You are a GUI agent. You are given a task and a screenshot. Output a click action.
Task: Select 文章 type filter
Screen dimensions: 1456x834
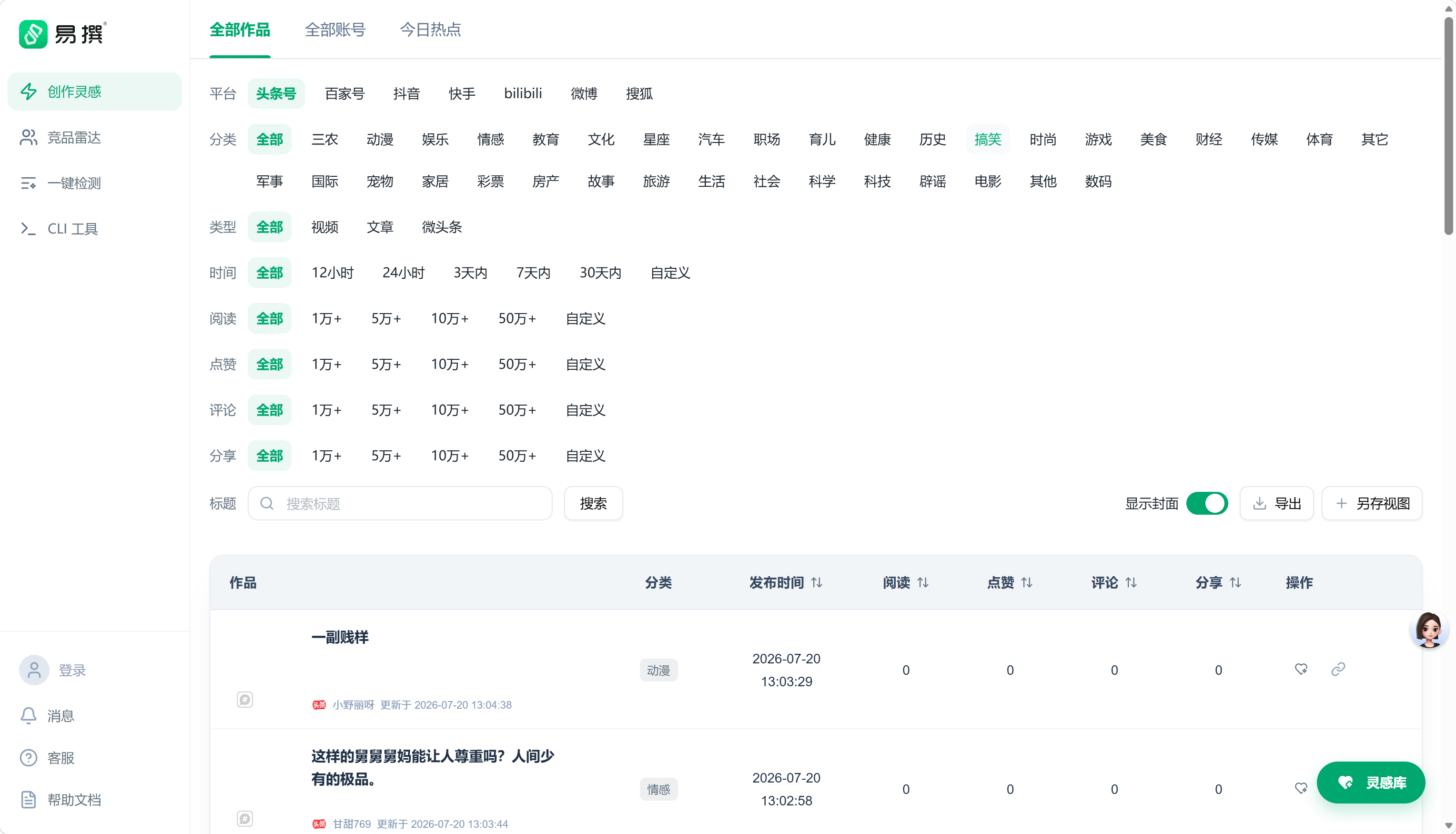click(380, 227)
